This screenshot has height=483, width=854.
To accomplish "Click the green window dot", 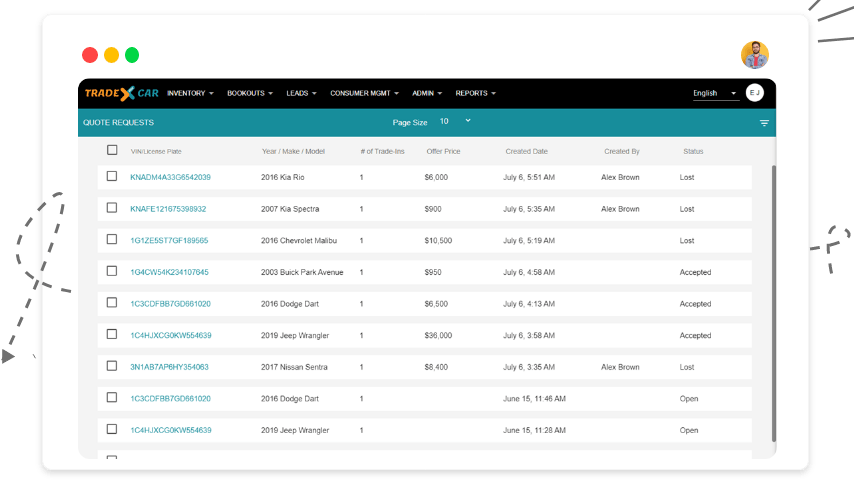I will 132,55.
